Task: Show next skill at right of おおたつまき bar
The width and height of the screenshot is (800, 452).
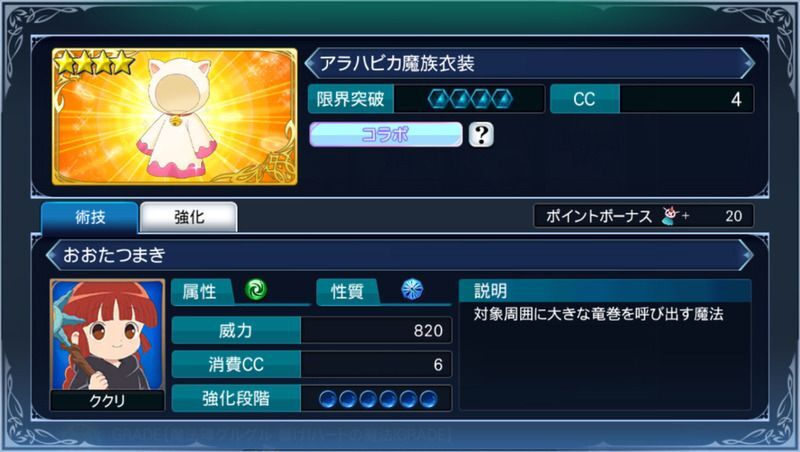Action: click(747, 255)
